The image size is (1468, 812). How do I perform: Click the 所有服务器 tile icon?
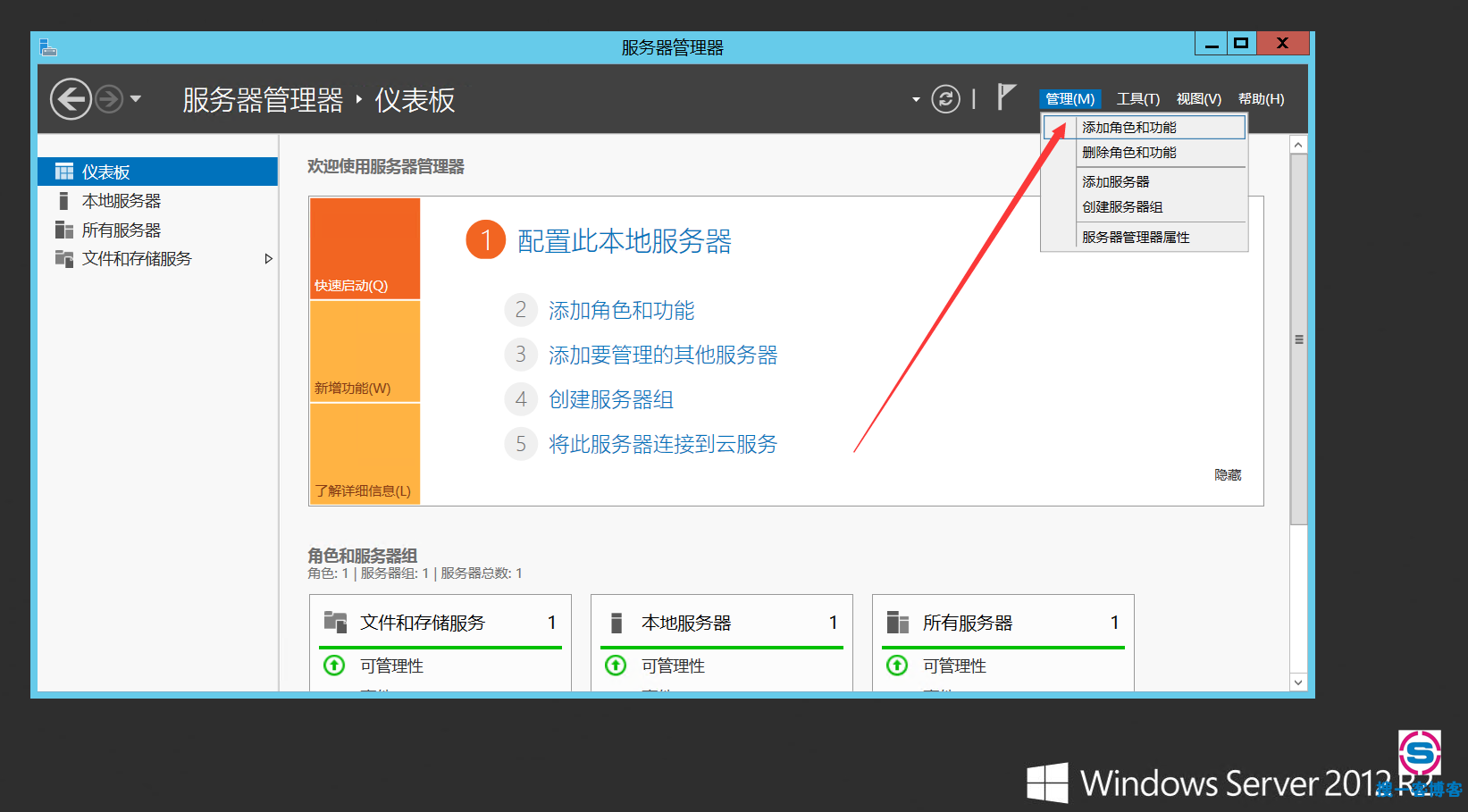(x=897, y=622)
